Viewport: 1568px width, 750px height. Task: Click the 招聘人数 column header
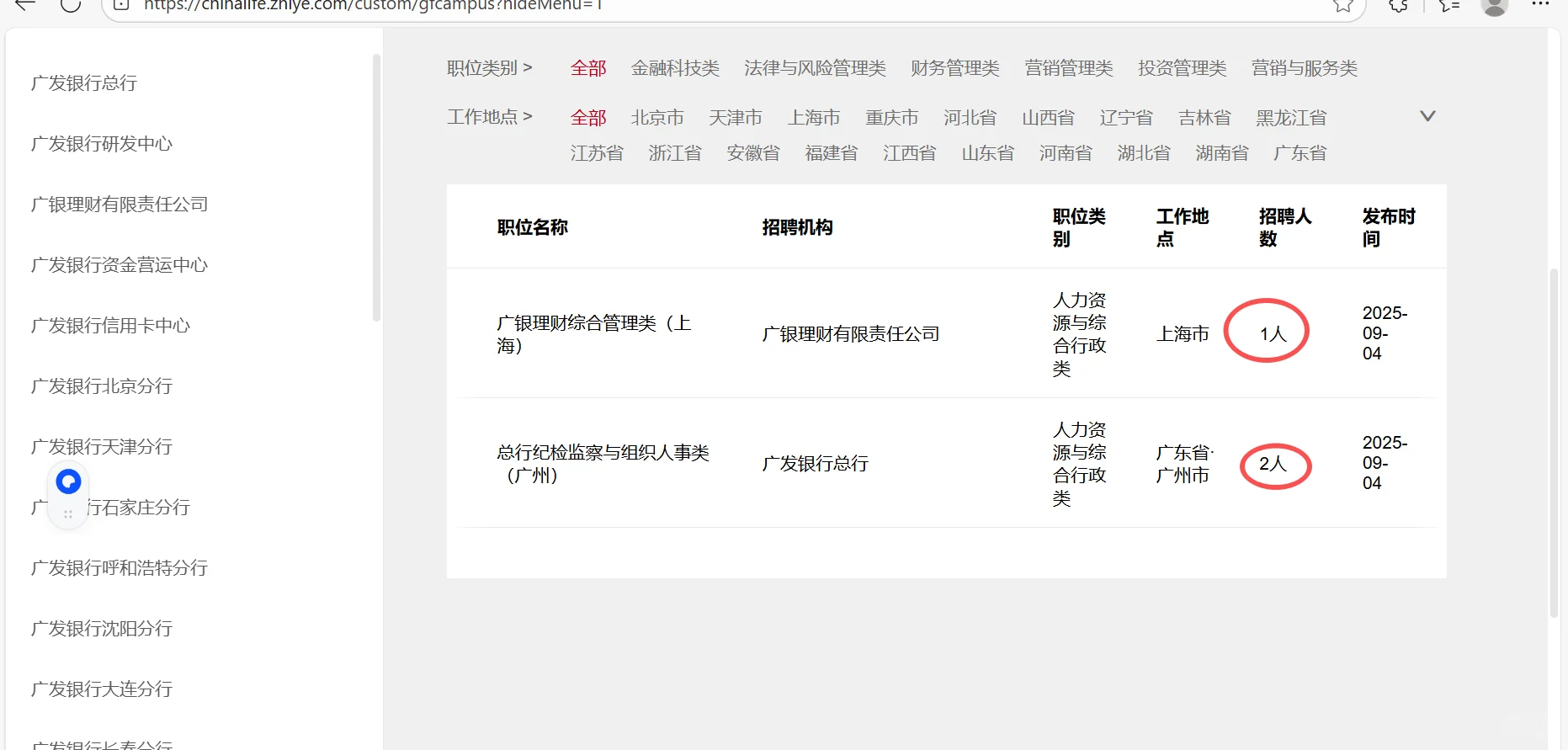tap(1285, 227)
